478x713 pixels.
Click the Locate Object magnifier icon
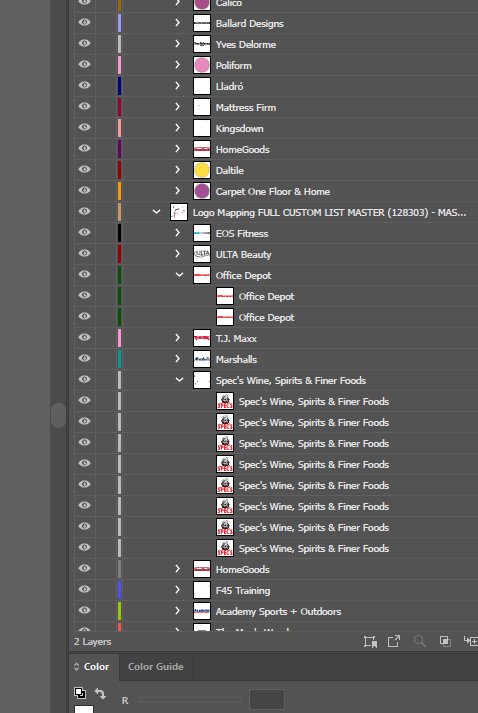pos(419,641)
